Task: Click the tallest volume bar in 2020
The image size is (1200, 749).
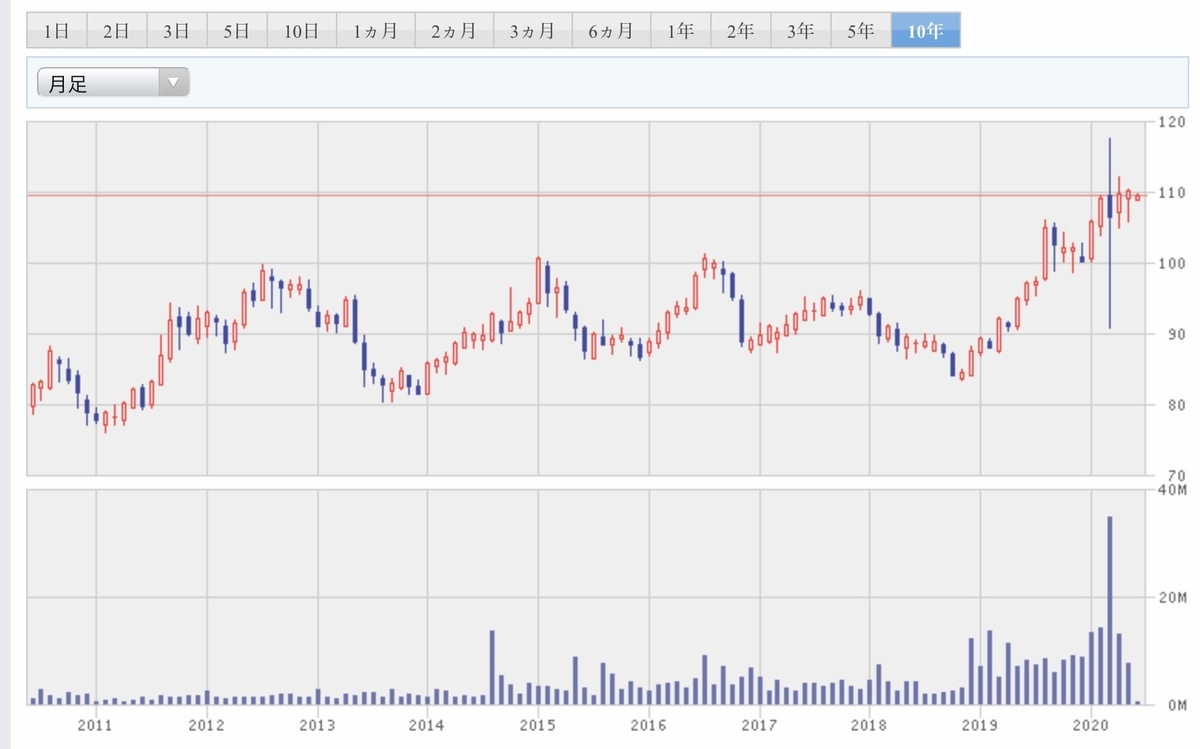Action: (x=1110, y=610)
